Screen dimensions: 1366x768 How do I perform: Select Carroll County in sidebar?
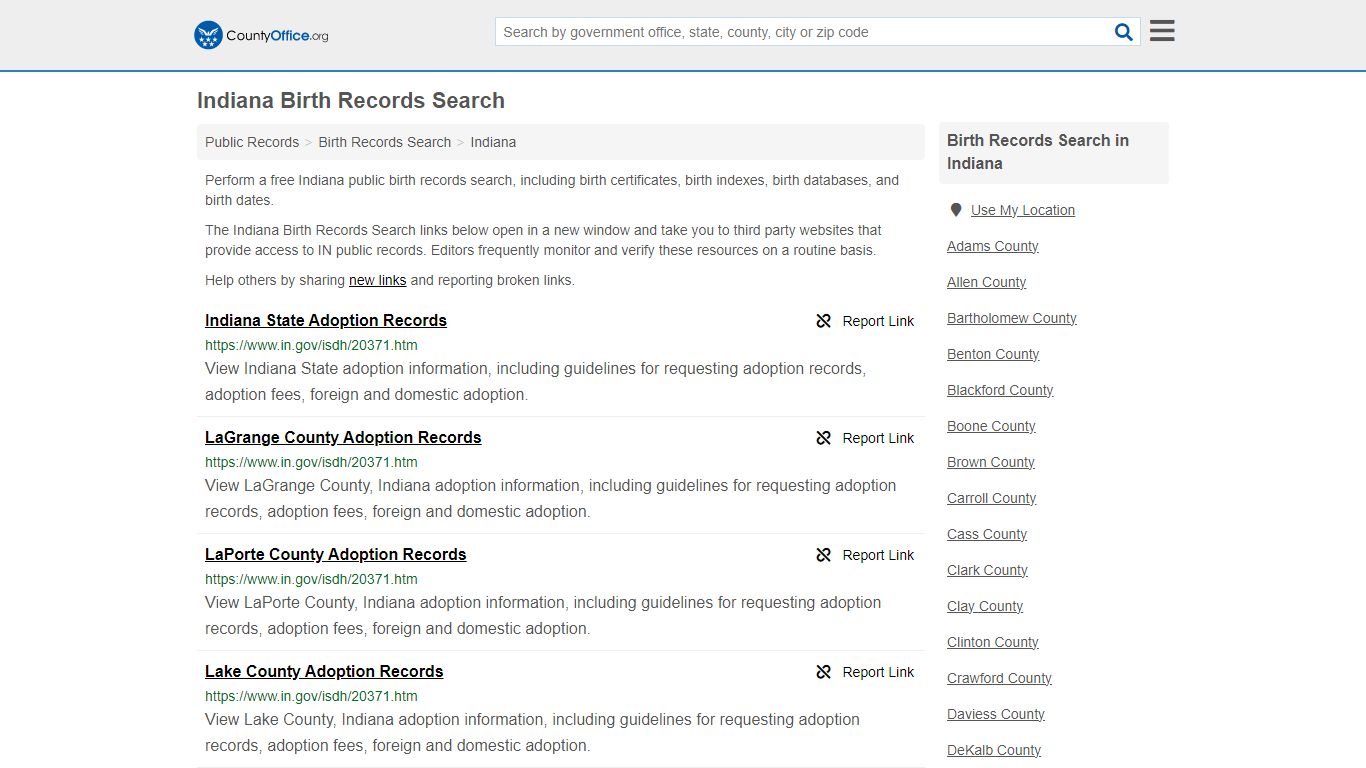992,498
